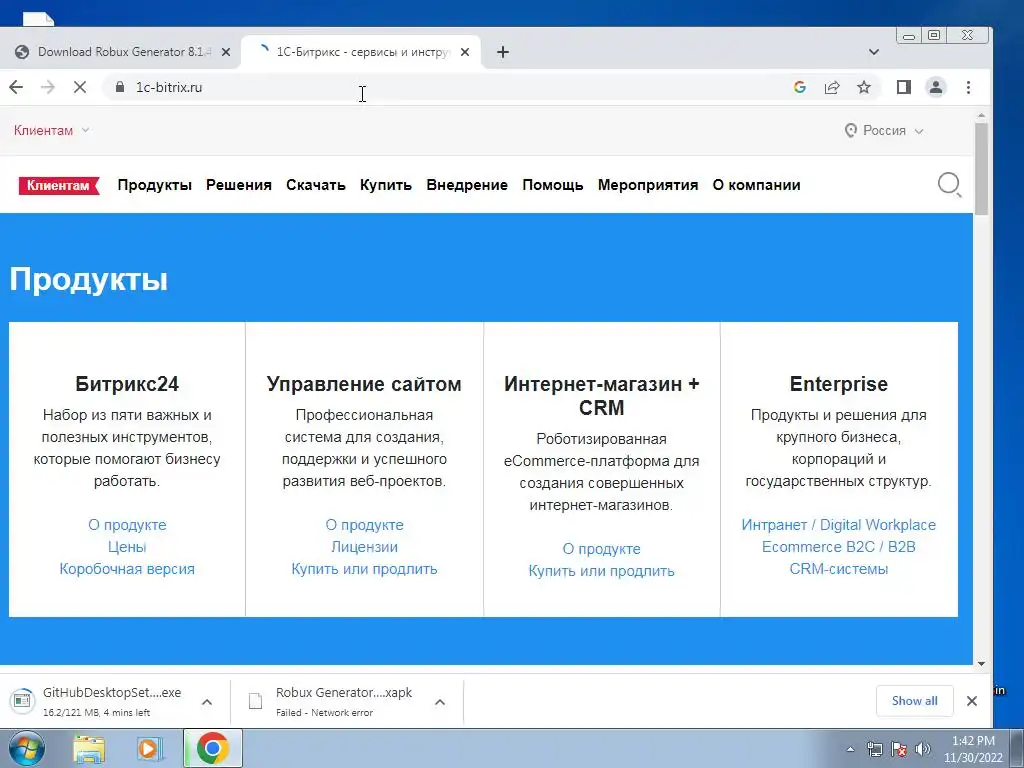Open tab search chevron in Chrome

874,52
